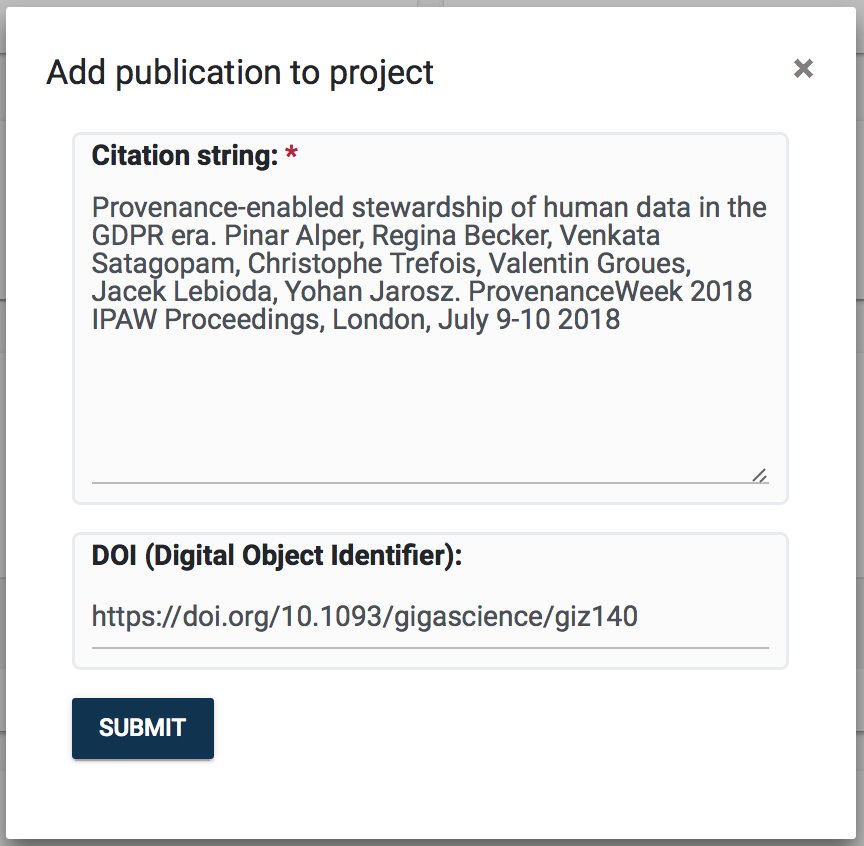Click the red required asterisk
This screenshot has height=846, width=864.
(x=291, y=156)
